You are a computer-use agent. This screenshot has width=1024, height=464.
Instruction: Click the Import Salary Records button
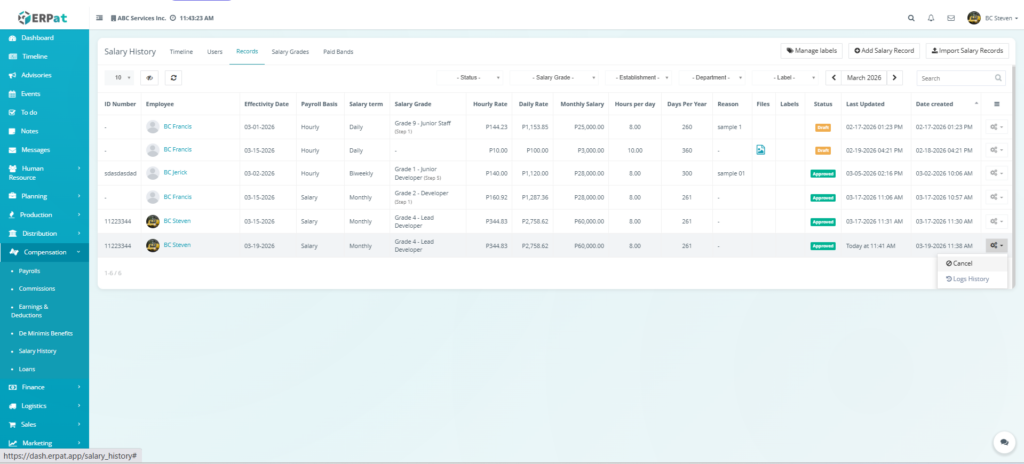point(966,50)
